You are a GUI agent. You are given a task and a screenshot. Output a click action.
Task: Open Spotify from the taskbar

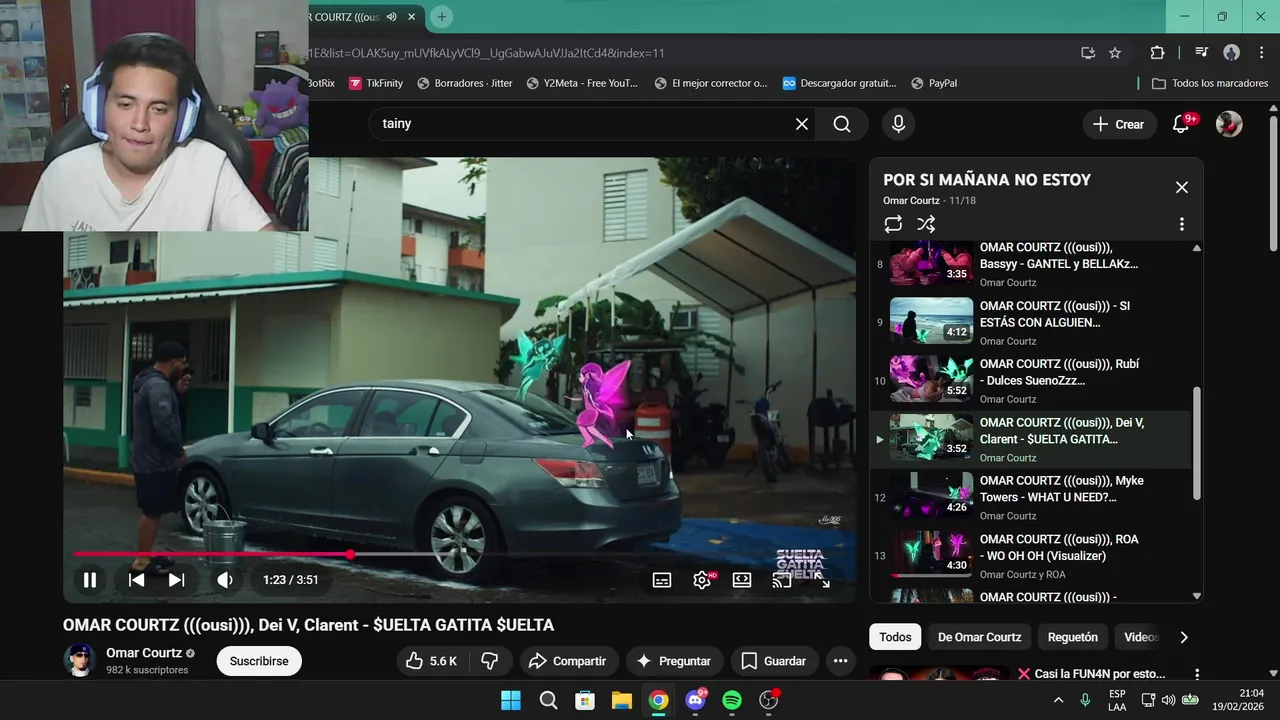(732, 700)
